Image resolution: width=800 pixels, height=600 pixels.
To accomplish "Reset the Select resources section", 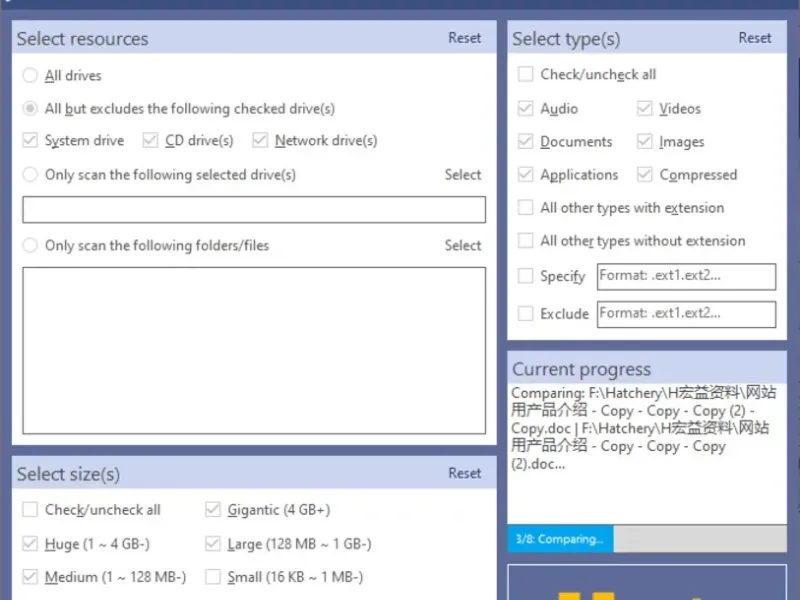I will pyautogui.click(x=464, y=38).
